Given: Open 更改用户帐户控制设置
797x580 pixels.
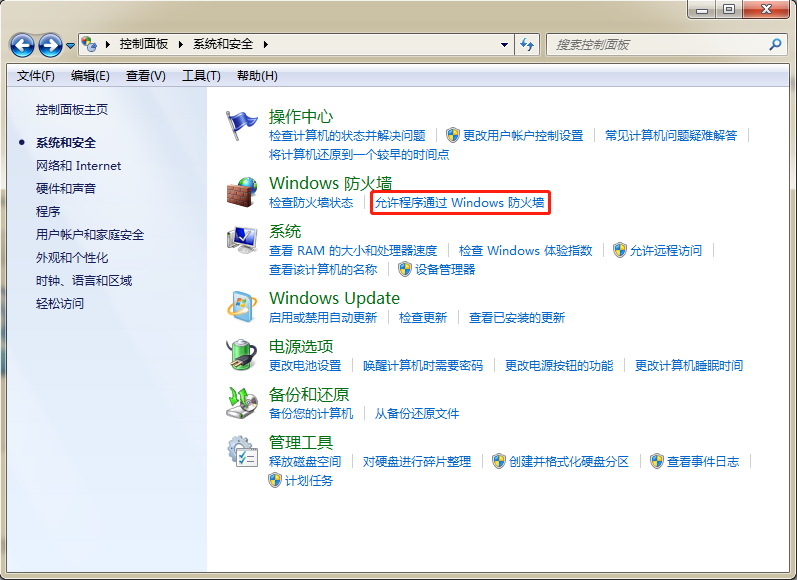Looking at the screenshot, I should click(523, 136).
